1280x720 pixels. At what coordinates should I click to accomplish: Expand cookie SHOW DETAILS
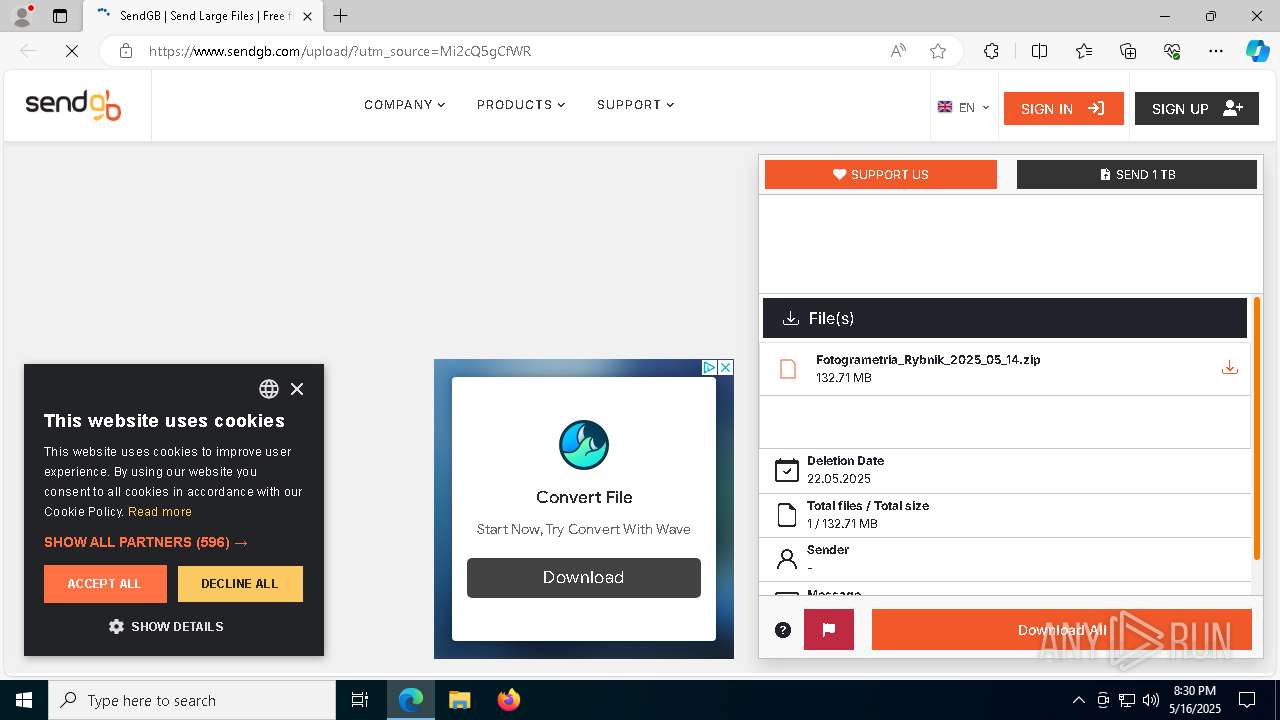(166, 626)
